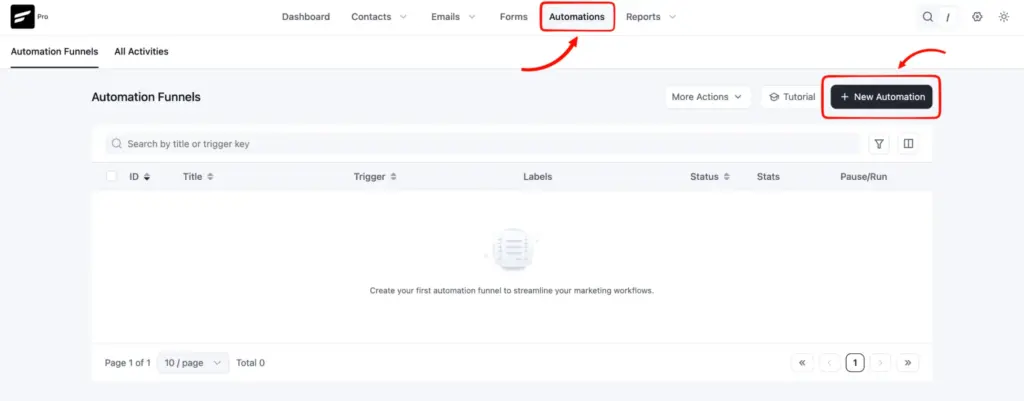
Task: Click the New Automation button
Action: [x=882, y=97]
